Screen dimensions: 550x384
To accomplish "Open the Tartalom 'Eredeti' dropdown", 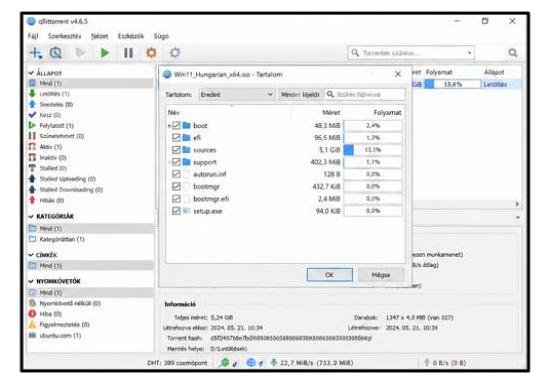I will click(237, 94).
